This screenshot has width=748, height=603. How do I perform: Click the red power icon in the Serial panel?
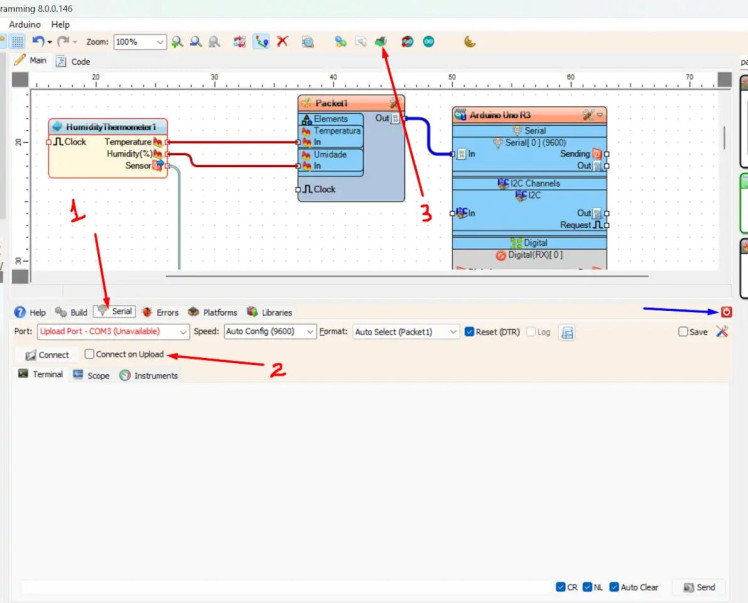pyautogui.click(x=726, y=312)
